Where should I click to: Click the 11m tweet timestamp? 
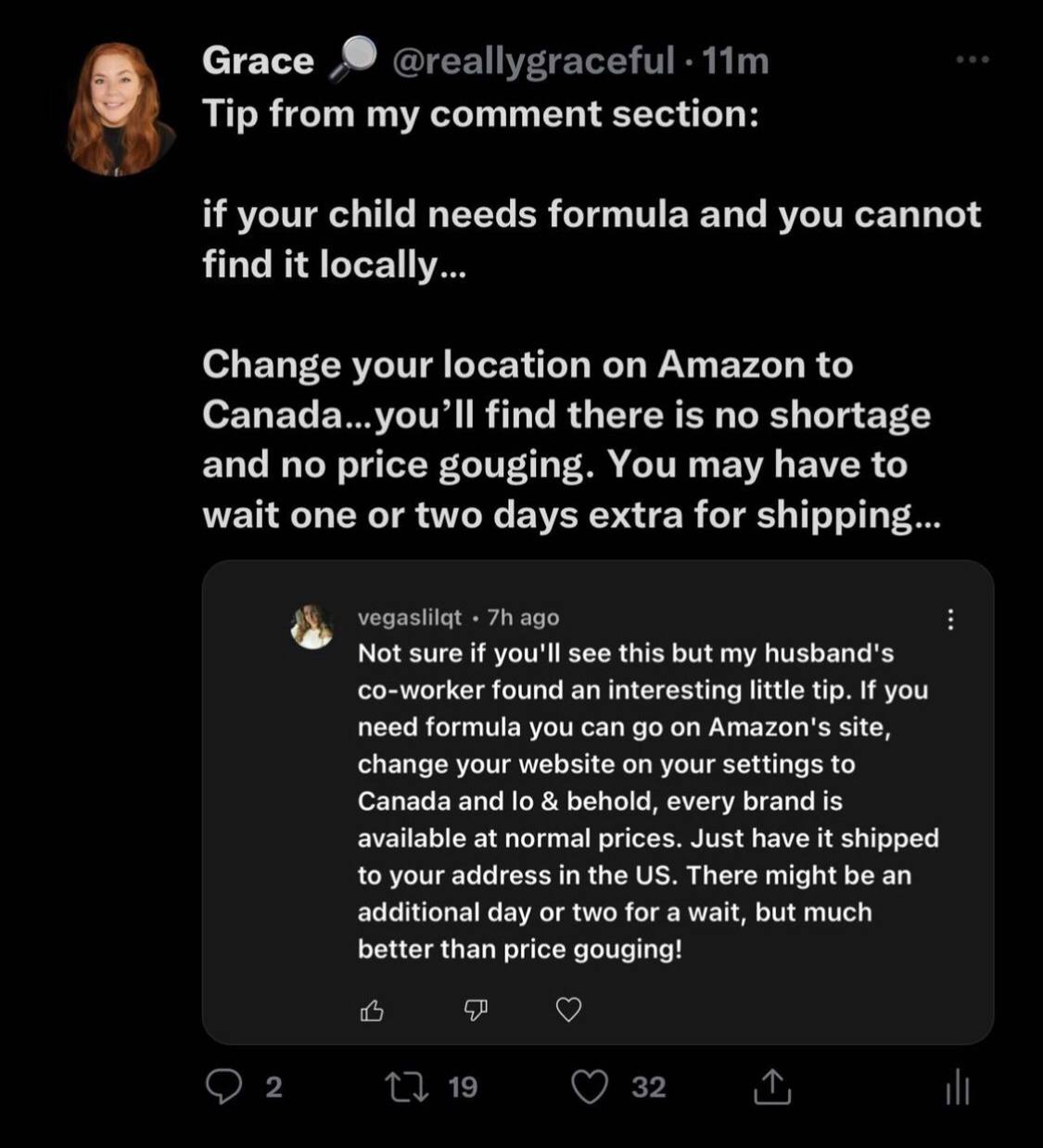735,61
